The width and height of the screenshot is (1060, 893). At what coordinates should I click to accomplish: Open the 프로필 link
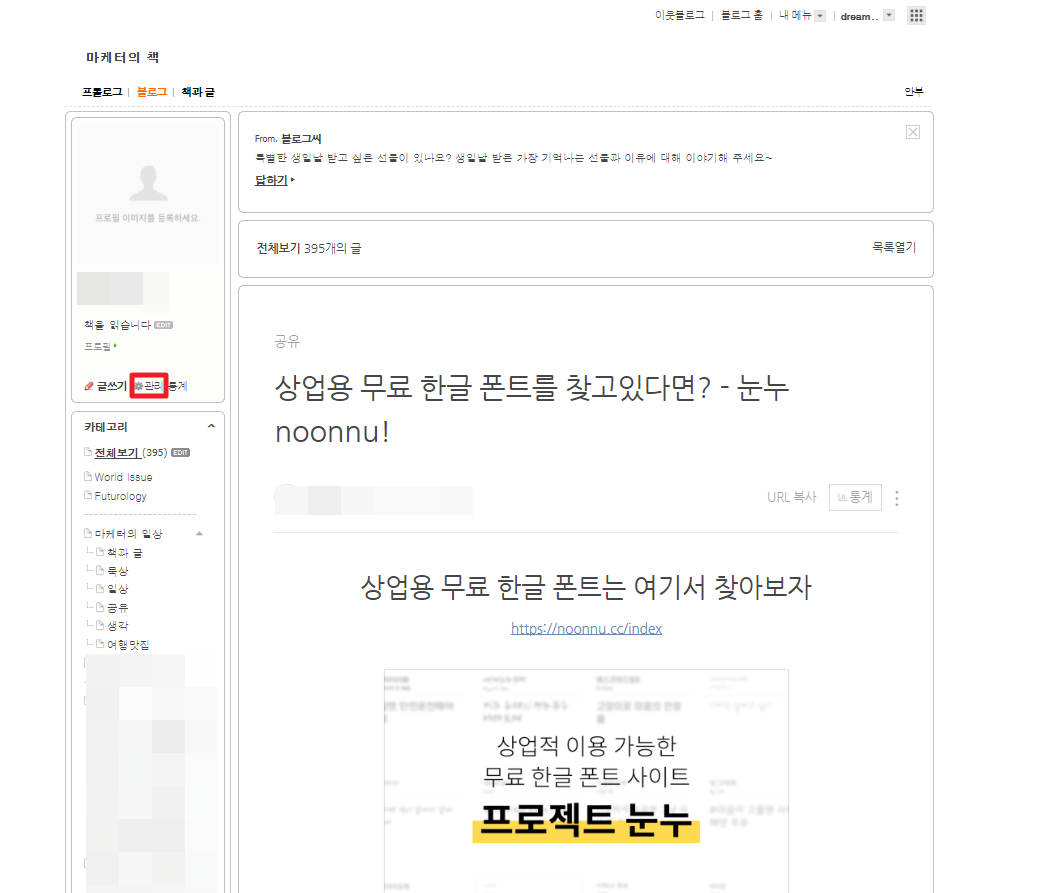(99, 346)
